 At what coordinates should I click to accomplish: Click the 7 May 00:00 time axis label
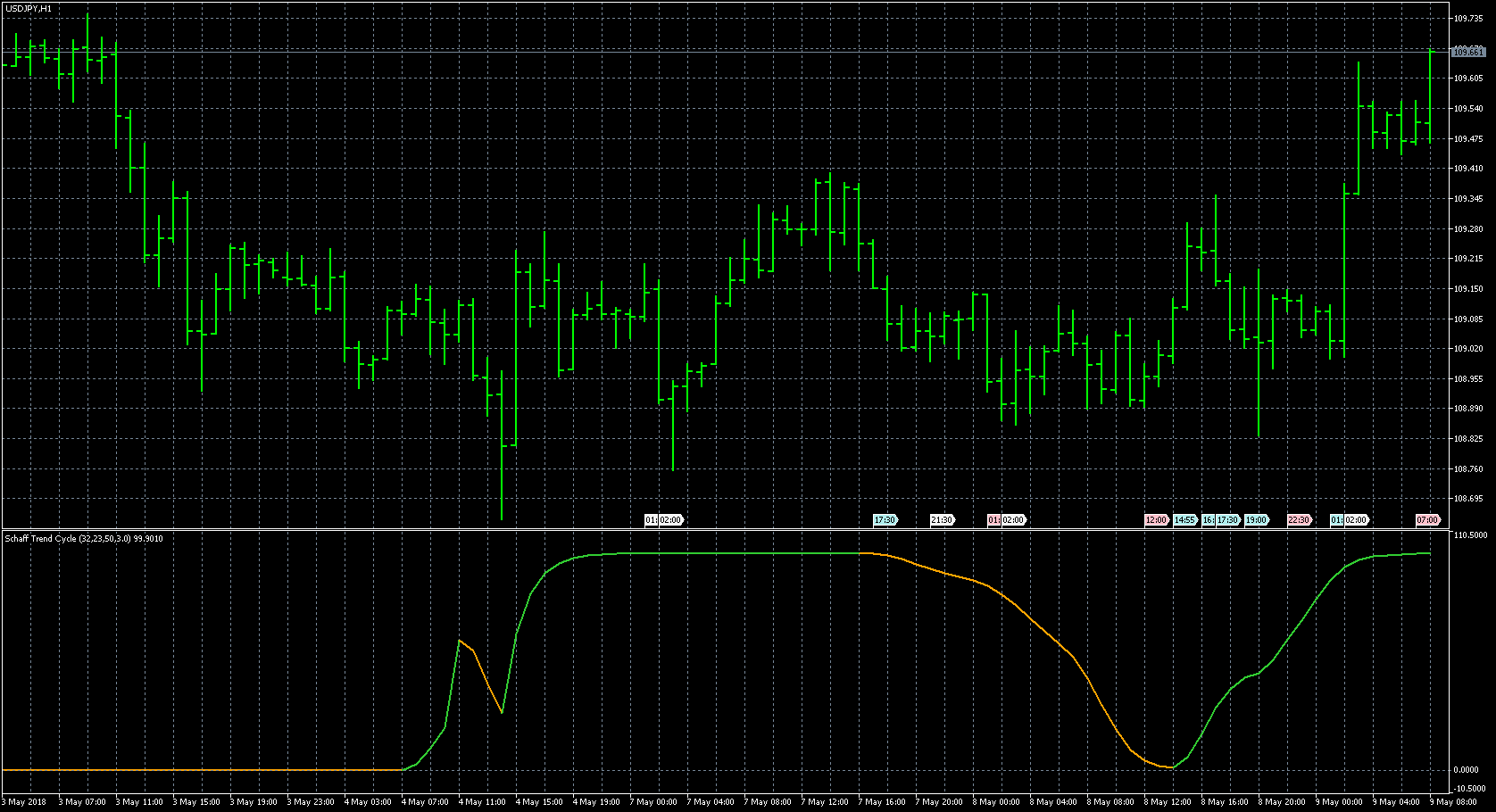[653, 802]
